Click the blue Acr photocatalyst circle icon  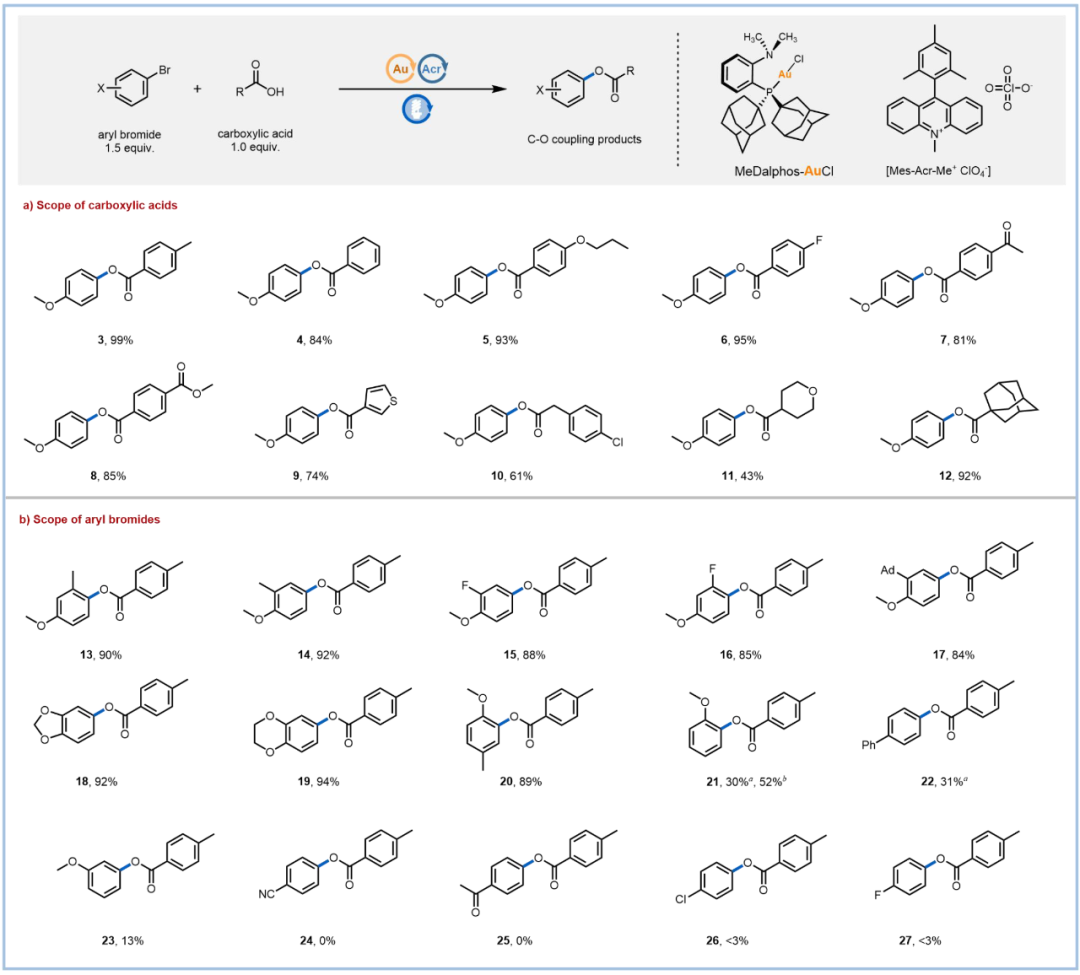[x=433, y=69]
